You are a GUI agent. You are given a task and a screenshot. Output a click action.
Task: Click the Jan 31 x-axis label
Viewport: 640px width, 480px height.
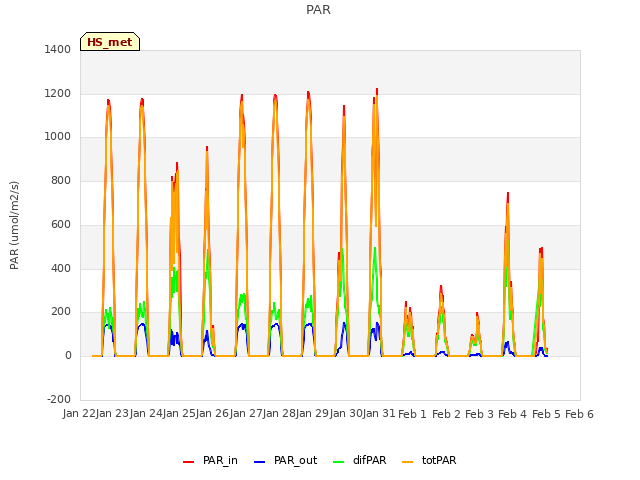point(379,413)
